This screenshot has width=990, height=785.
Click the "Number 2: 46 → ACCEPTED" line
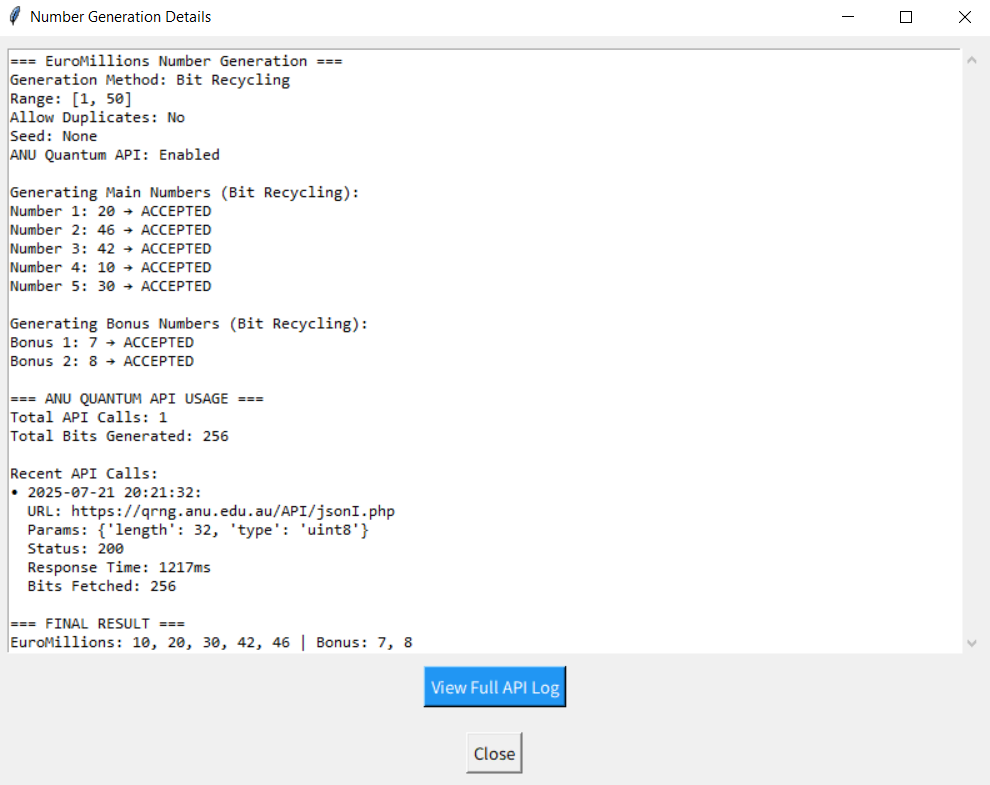(x=110, y=230)
